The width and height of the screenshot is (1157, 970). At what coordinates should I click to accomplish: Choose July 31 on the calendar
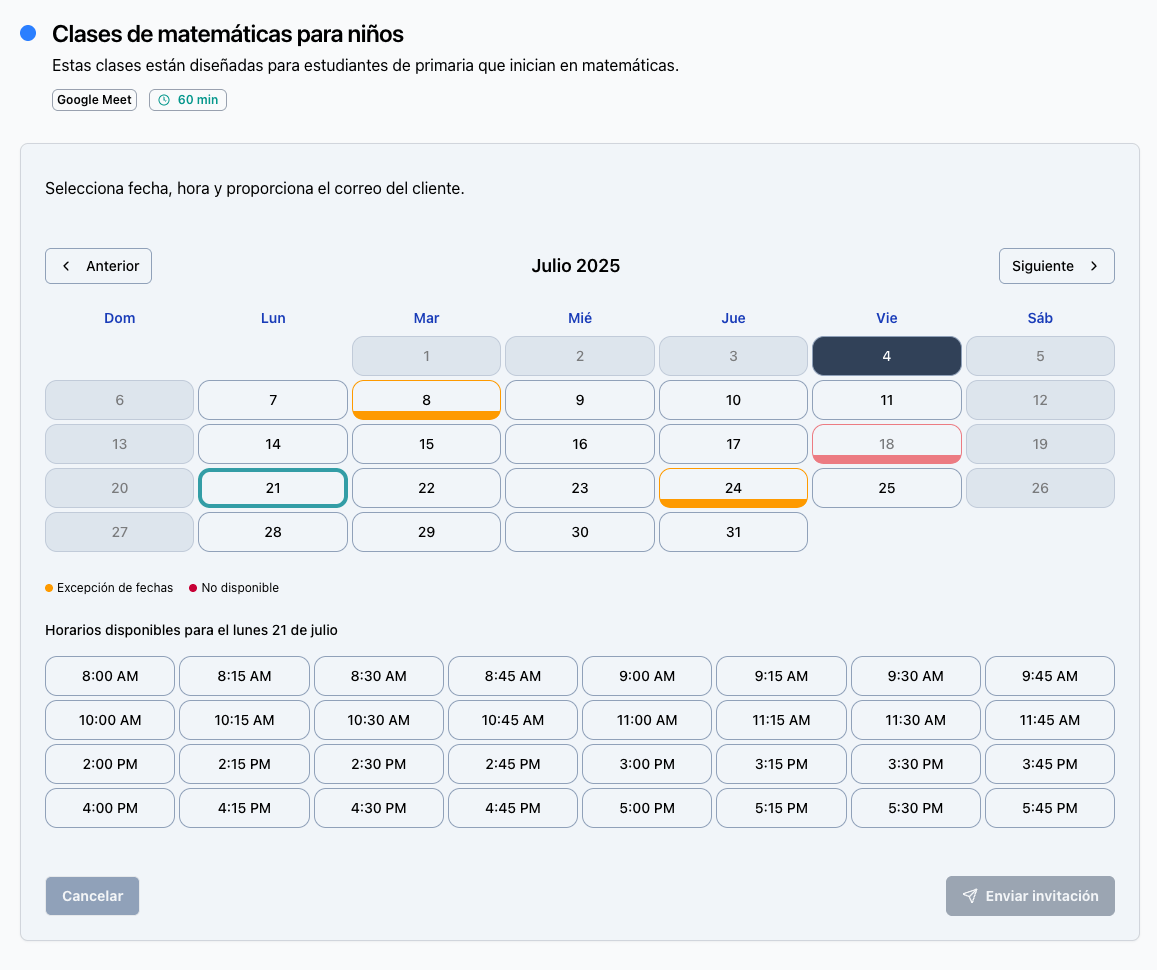click(x=733, y=532)
